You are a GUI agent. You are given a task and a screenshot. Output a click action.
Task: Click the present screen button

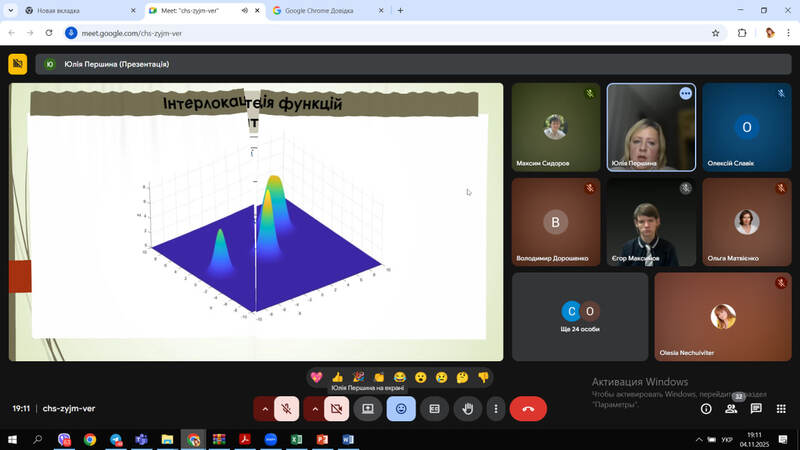pos(367,408)
